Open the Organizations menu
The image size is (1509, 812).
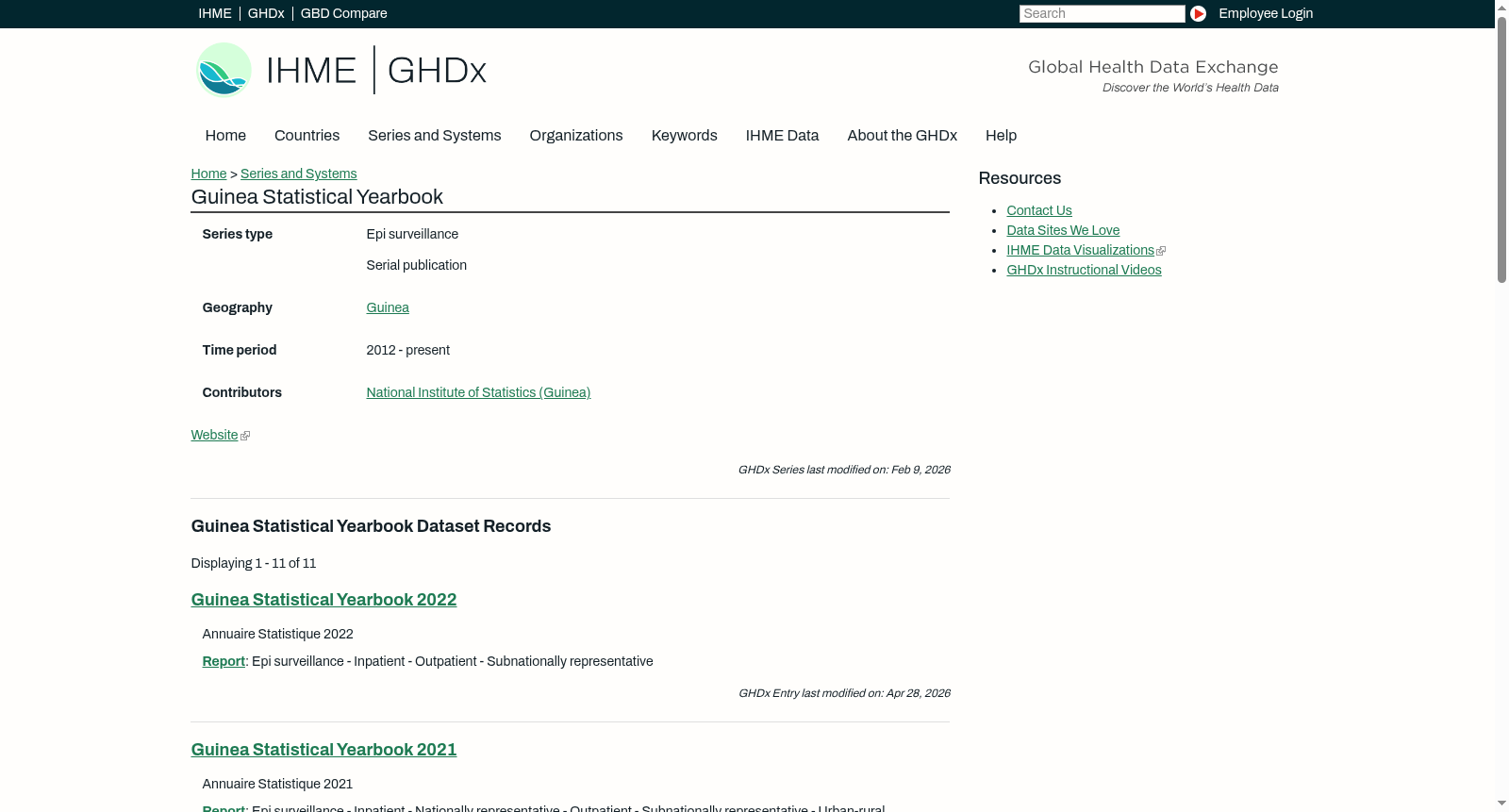(576, 136)
